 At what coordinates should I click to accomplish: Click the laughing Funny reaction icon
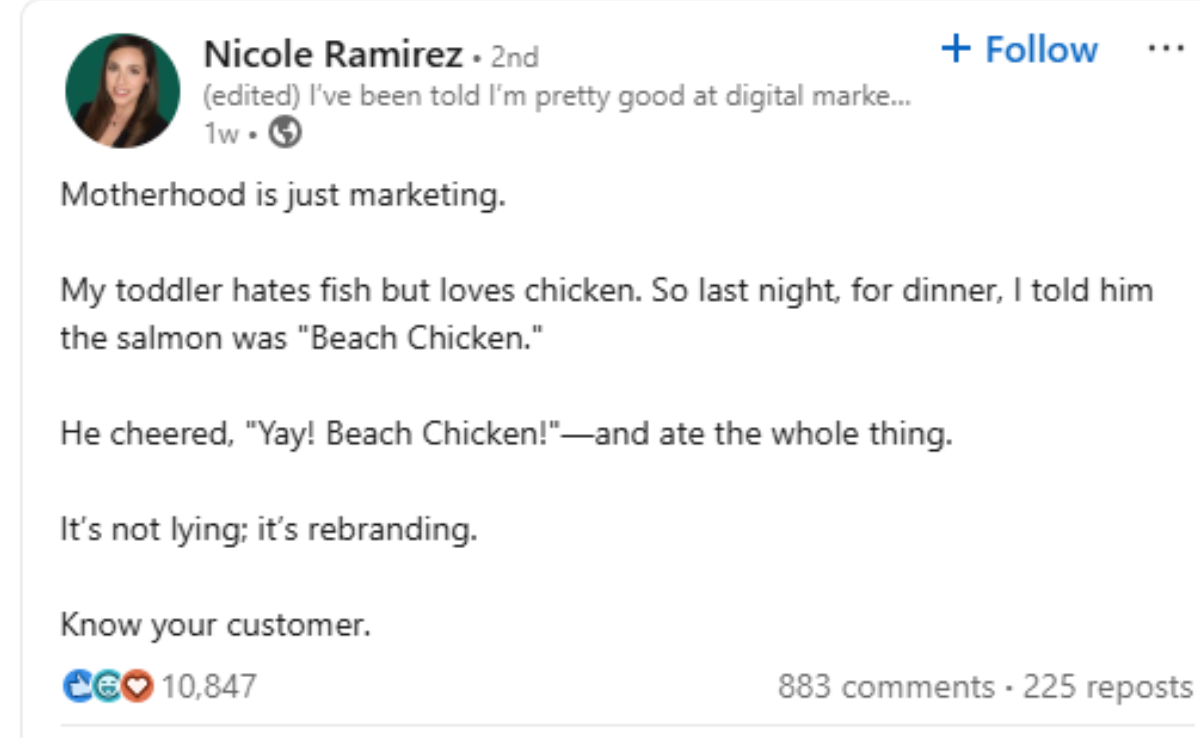coord(109,687)
